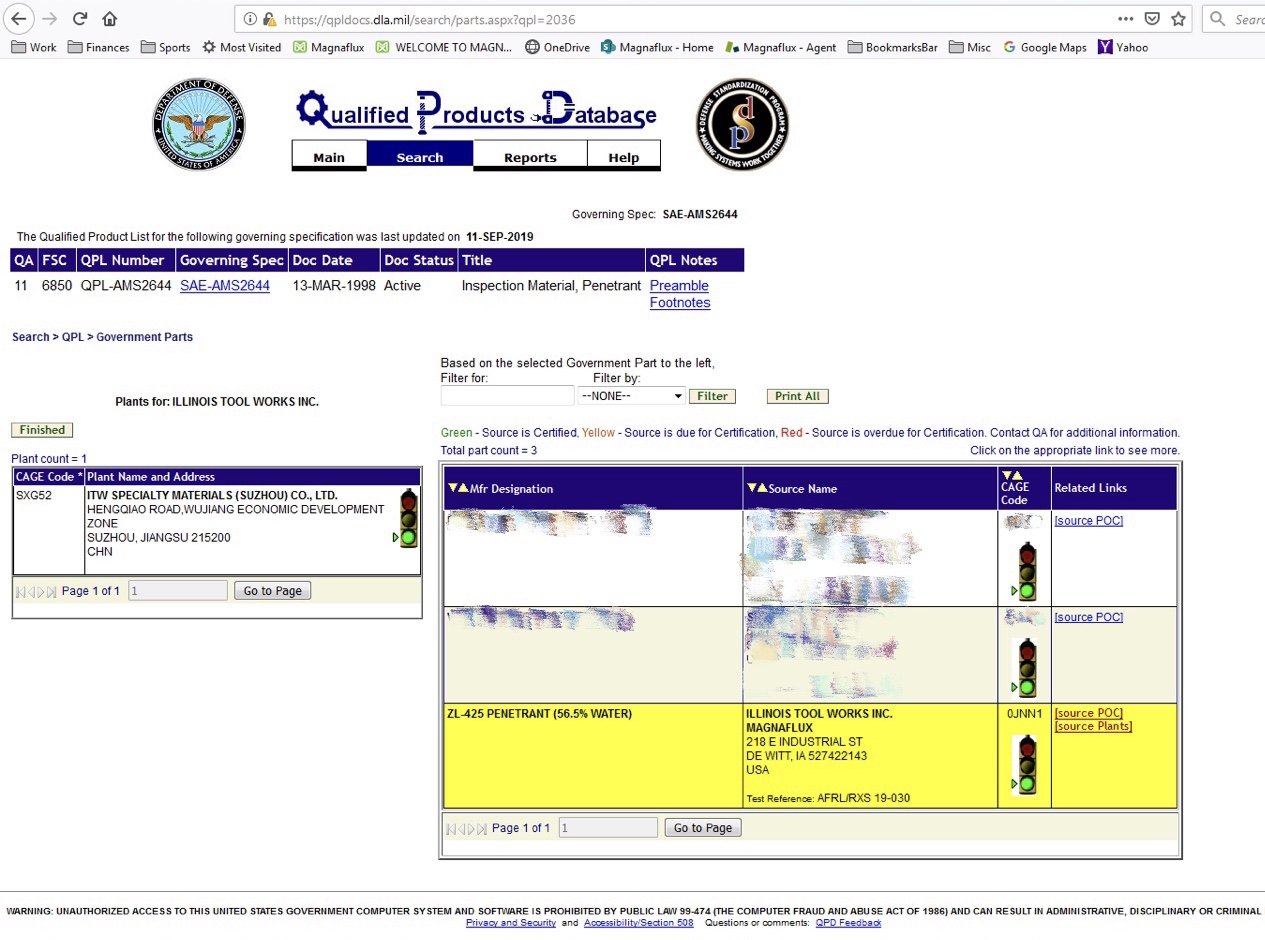This screenshot has height=940, width=1265.
Task: Click the QPL breadcrumb link
Action: tap(73, 337)
